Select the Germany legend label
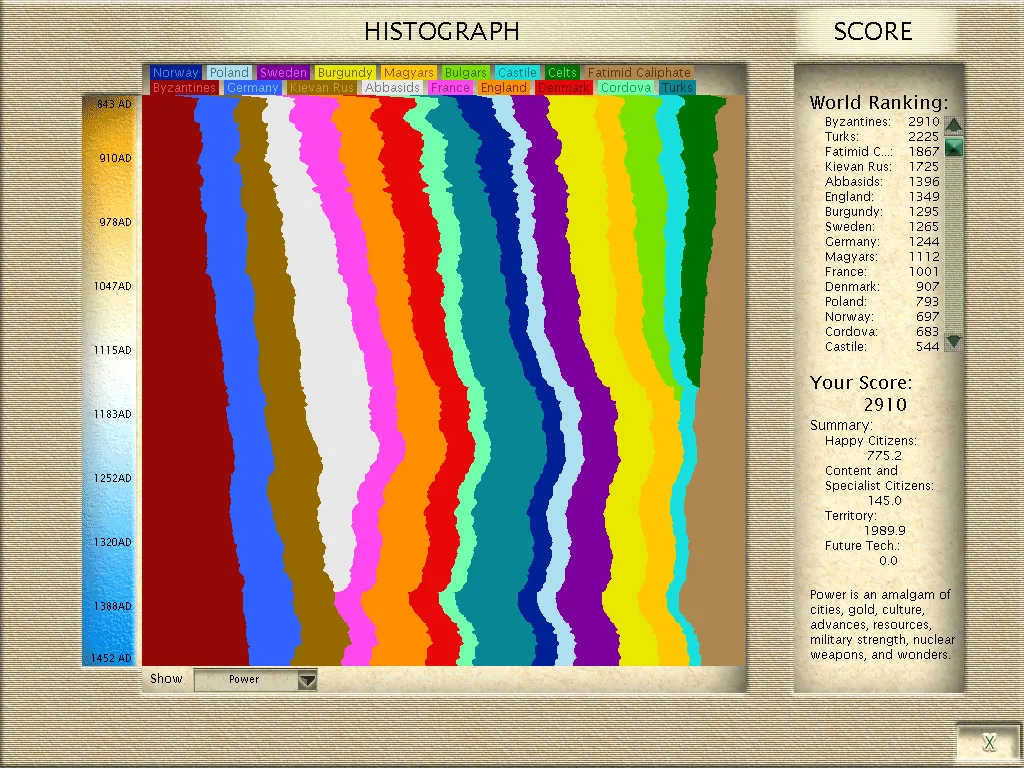 253,88
